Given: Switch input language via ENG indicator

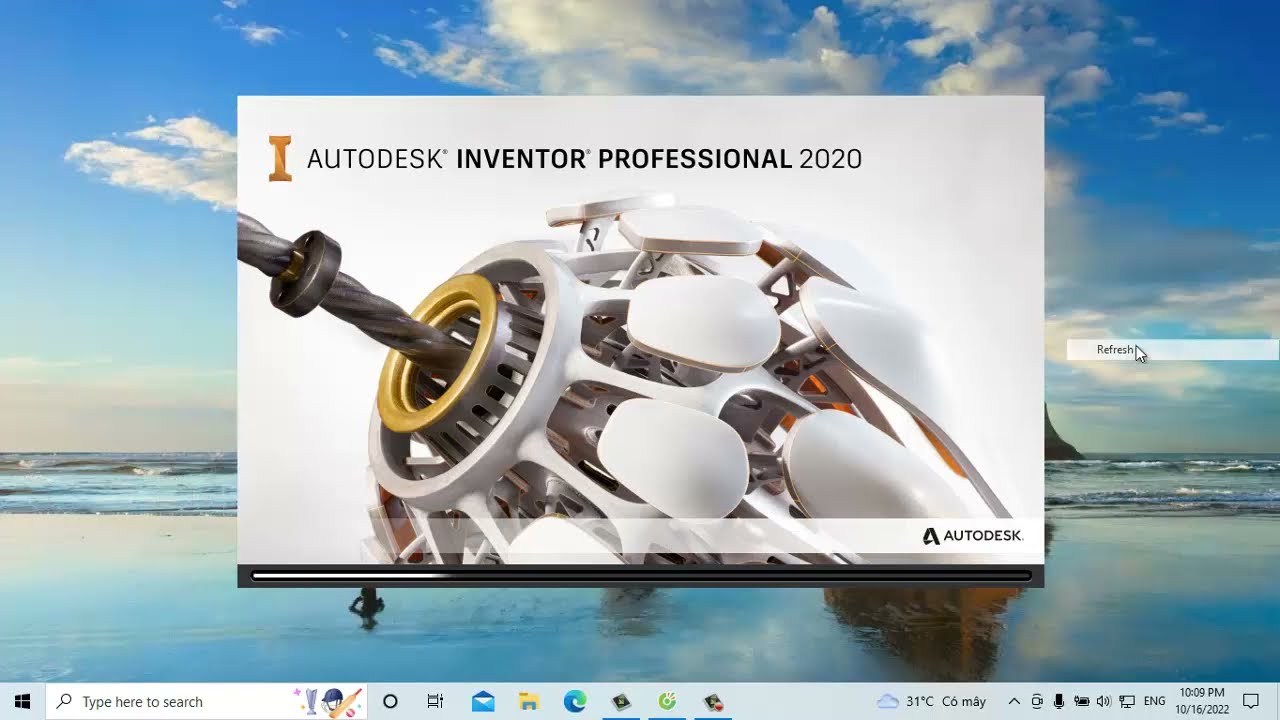Looking at the screenshot, I should point(1154,701).
